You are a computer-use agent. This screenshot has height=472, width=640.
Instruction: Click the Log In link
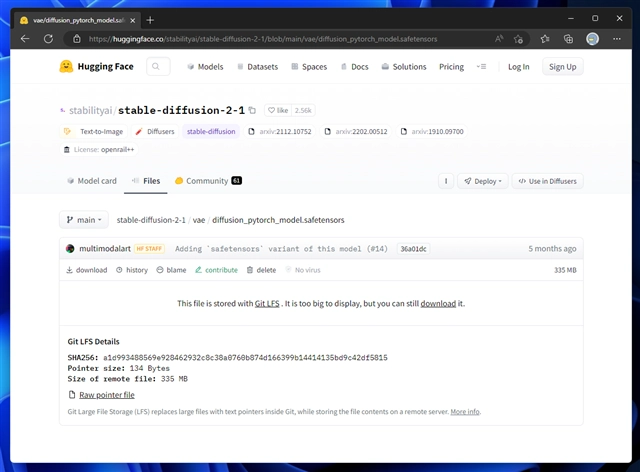tap(518, 67)
